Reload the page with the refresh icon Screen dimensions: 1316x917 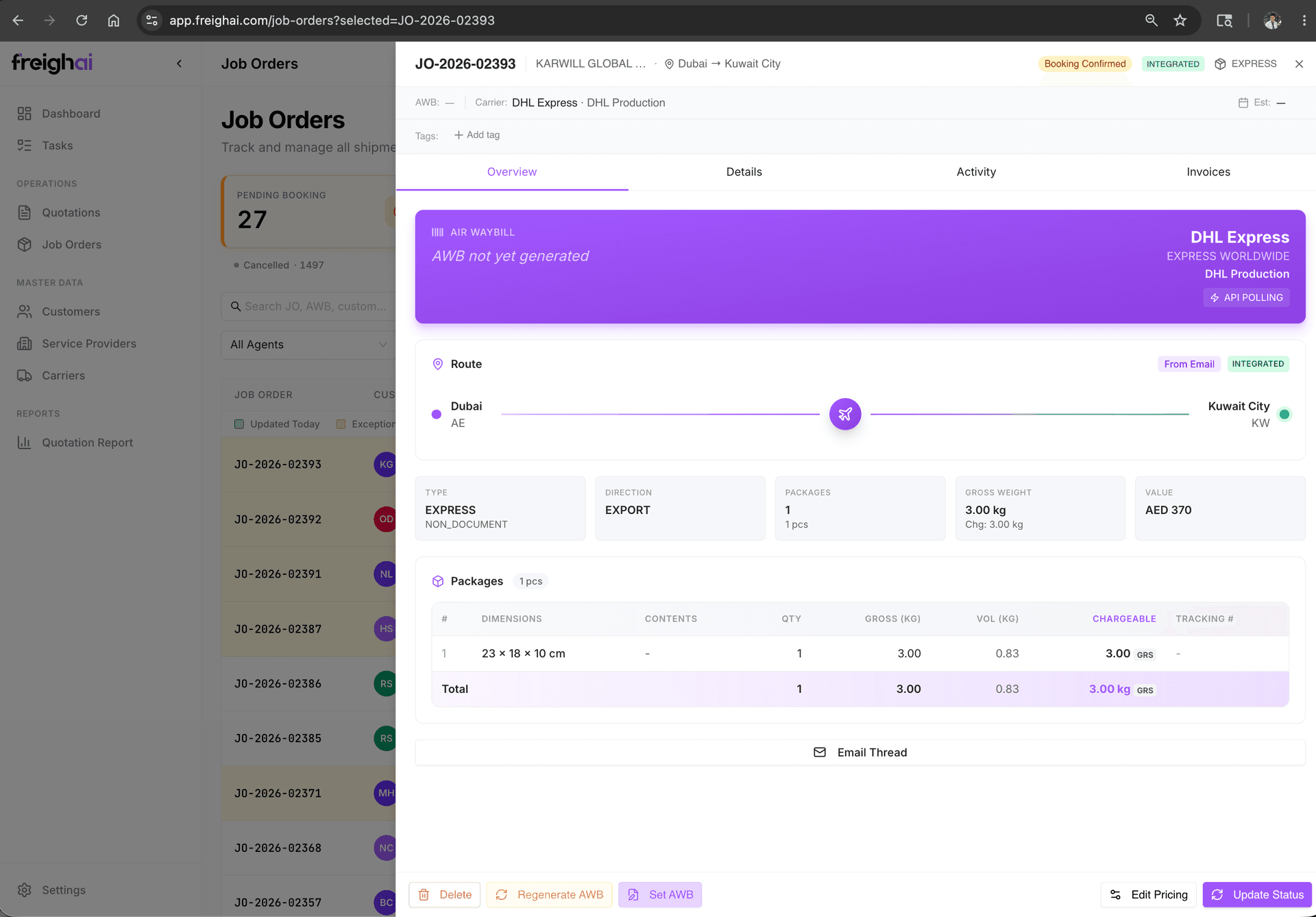(x=82, y=21)
